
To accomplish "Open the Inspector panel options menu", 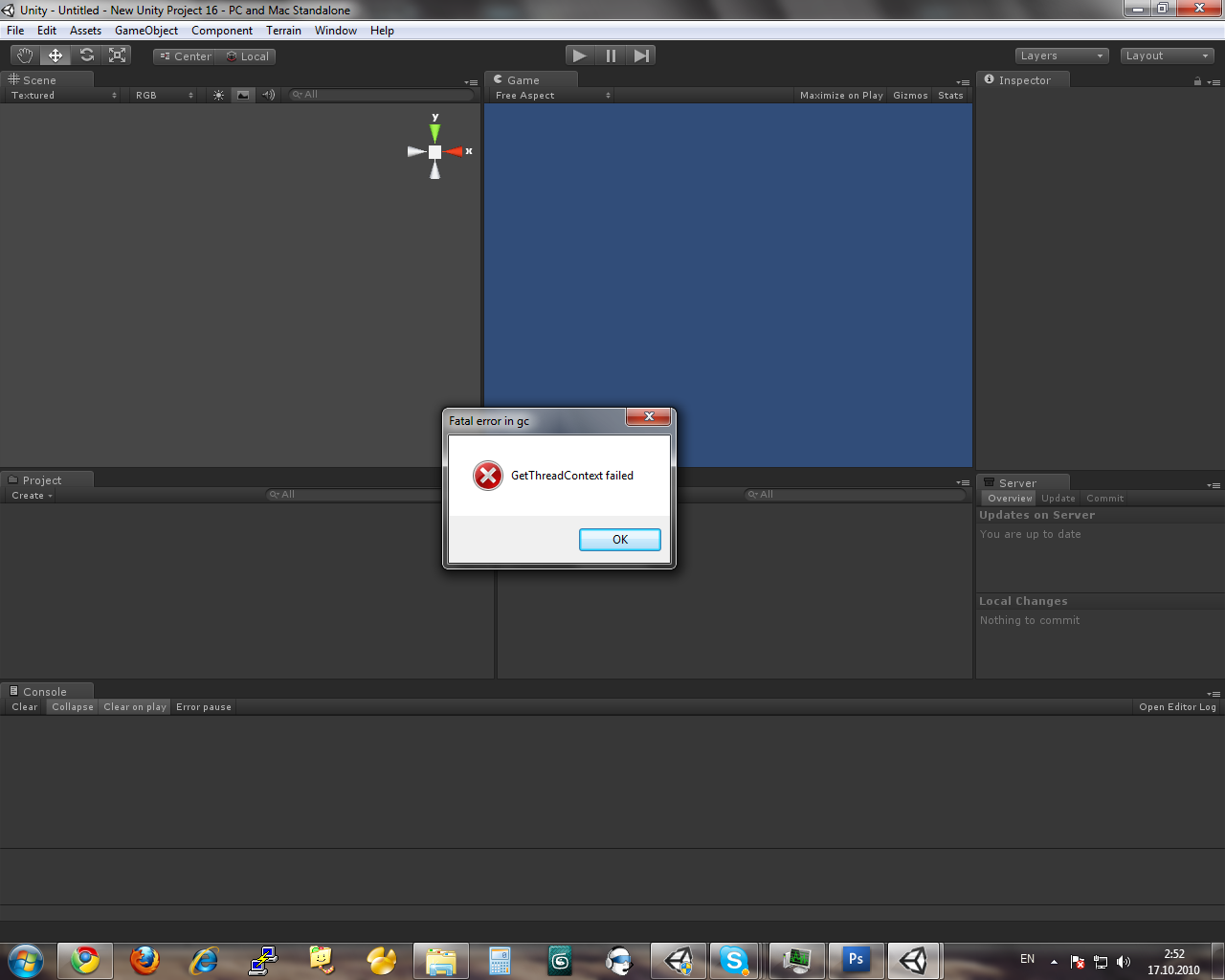I will 1214,82.
